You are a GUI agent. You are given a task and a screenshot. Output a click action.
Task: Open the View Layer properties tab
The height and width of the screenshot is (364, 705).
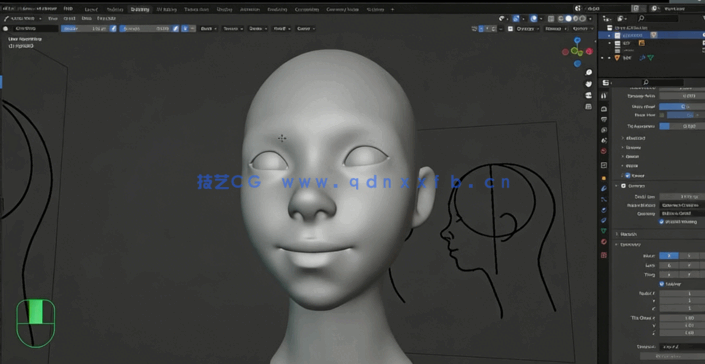[x=604, y=130]
